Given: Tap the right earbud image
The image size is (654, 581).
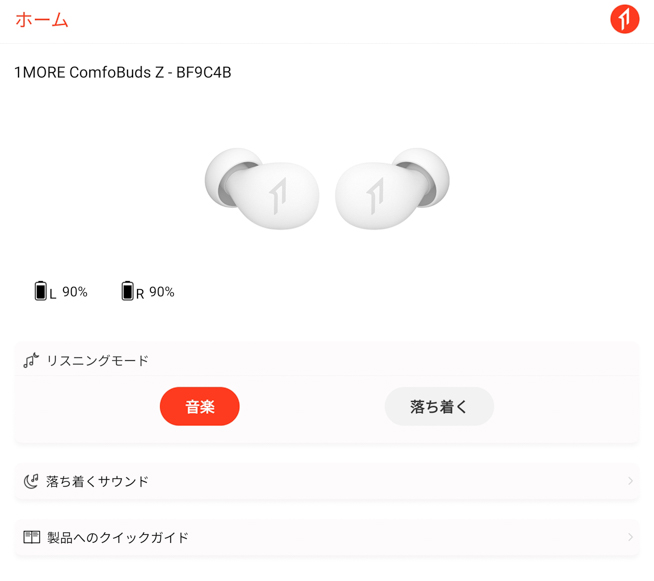Looking at the screenshot, I should pyautogui.click(x=392, y=189).
